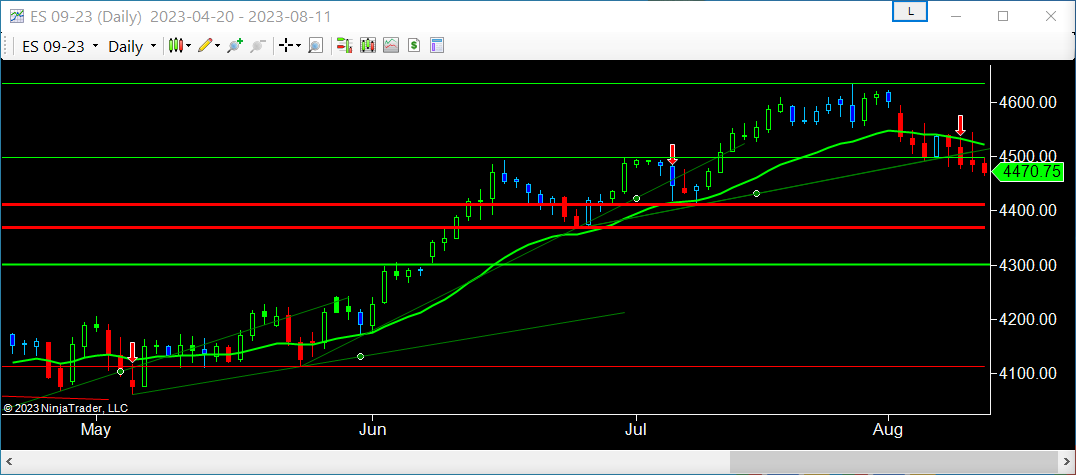Screen dimensions: 1076x475
Task: Select the red down-arrow marker in August
Action: [960, 125]
